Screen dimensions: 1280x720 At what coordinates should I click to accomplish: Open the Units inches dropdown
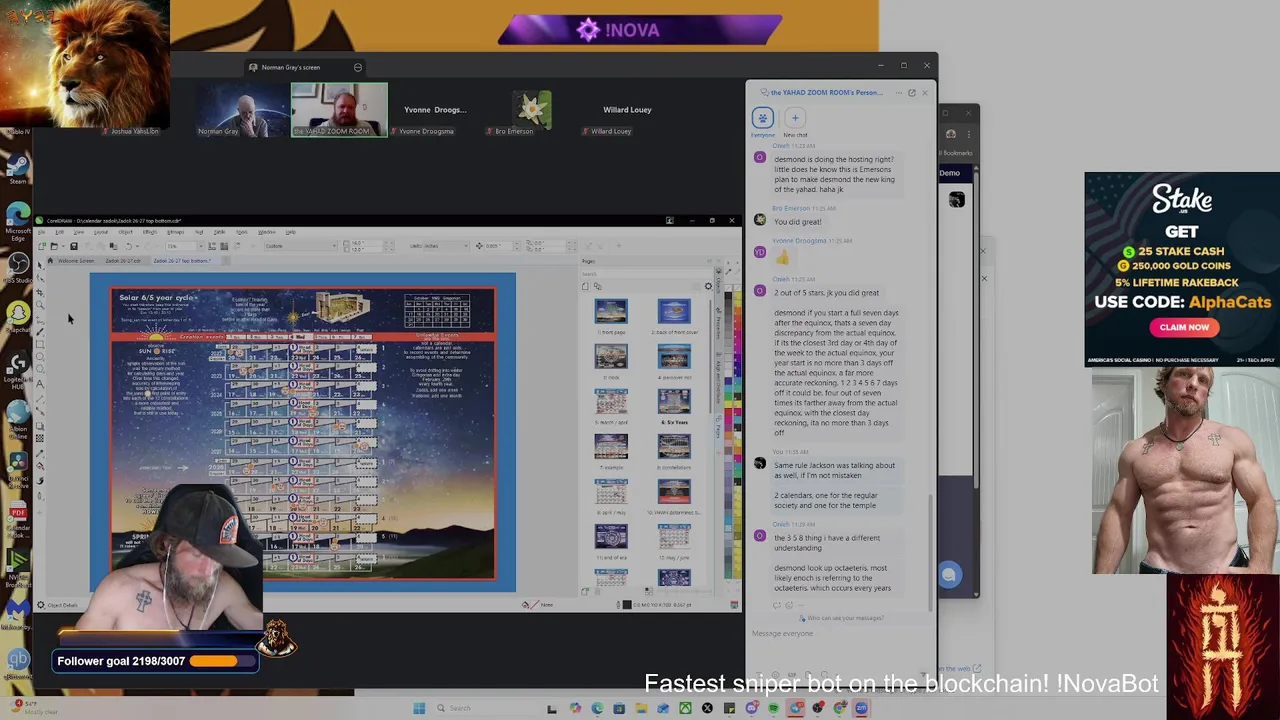tap(465, 245)
